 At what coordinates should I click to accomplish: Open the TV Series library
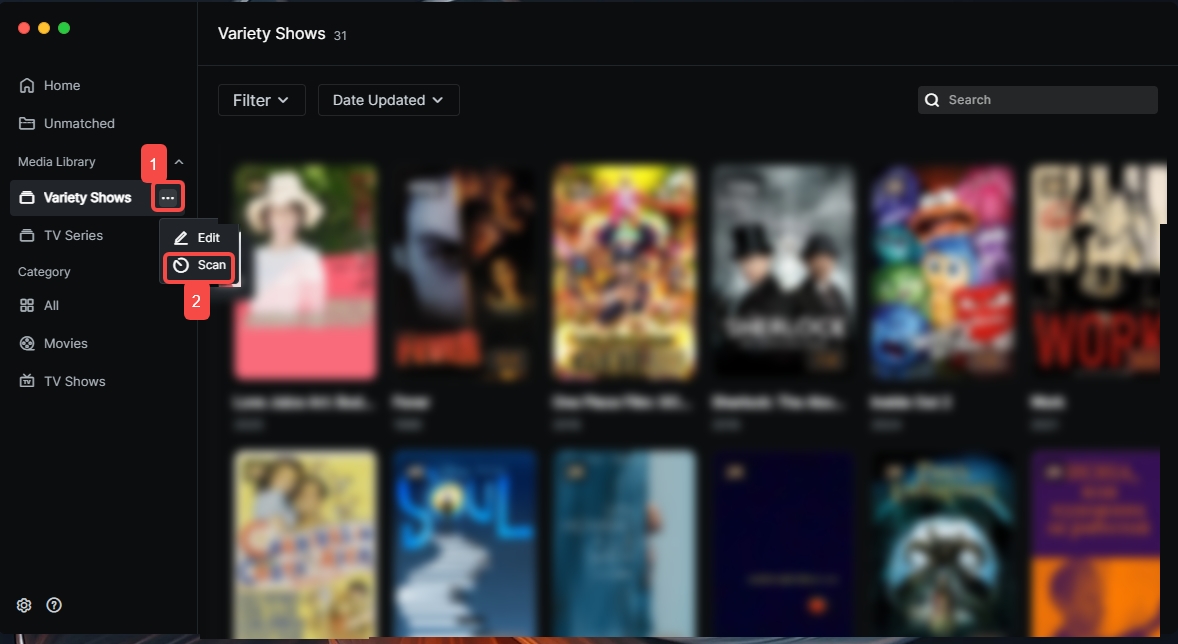tap(73, 236)
